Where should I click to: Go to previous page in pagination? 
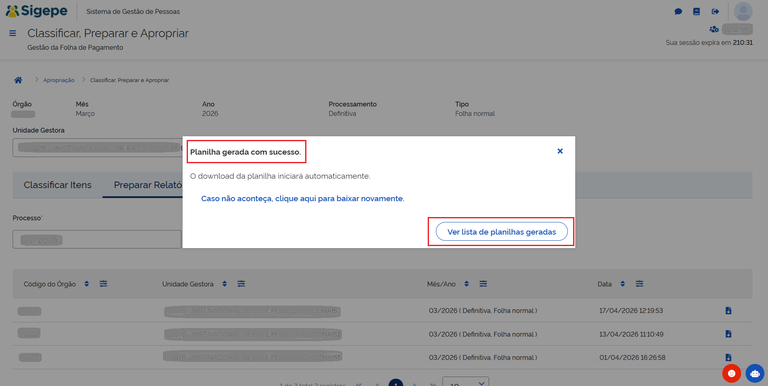click(x=377, y=385)
